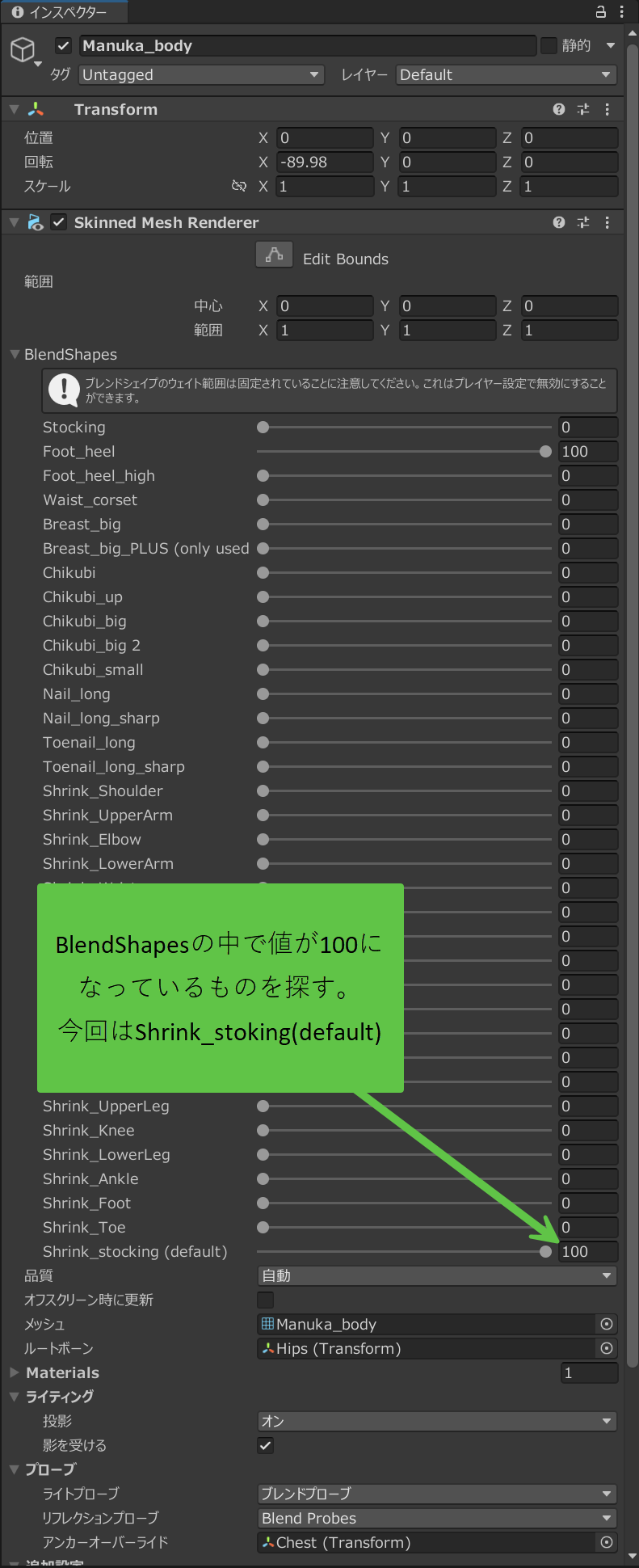Click the Foot_heel blendshape slider handle

tap(545, 451)
